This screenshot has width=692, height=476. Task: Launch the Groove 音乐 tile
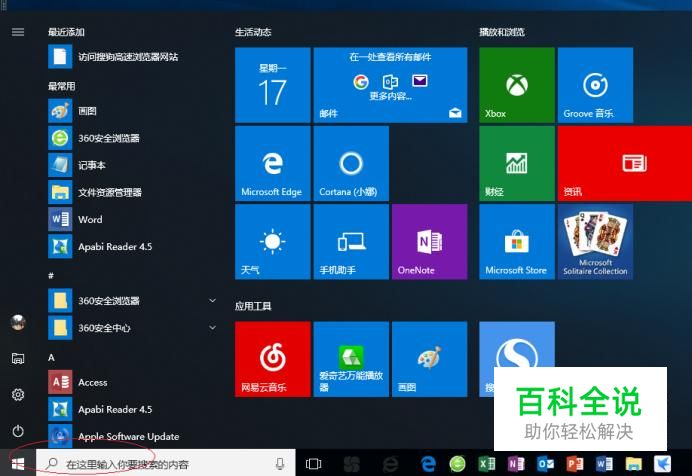595,85
